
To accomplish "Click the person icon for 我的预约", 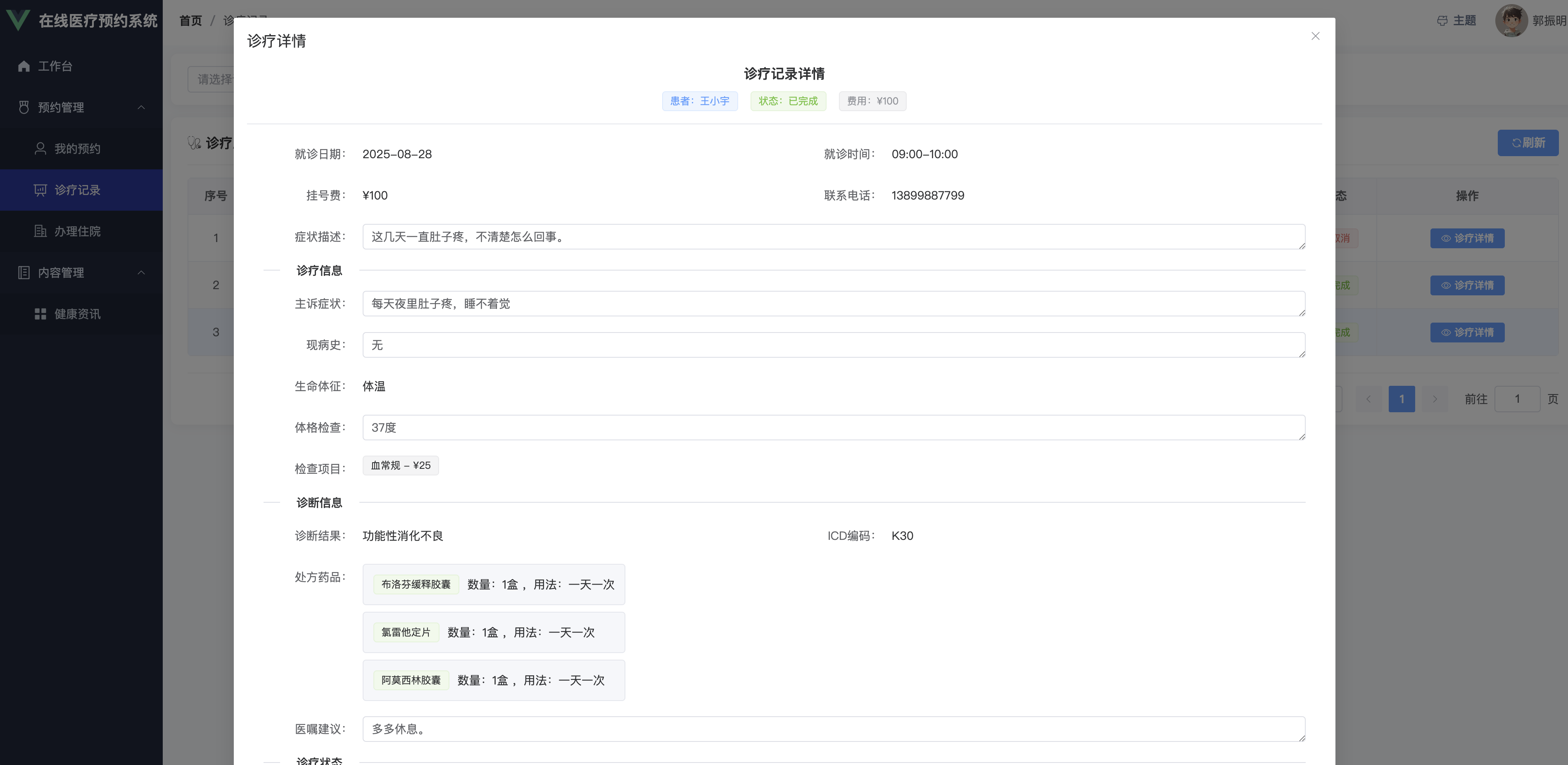I will 40,148.
